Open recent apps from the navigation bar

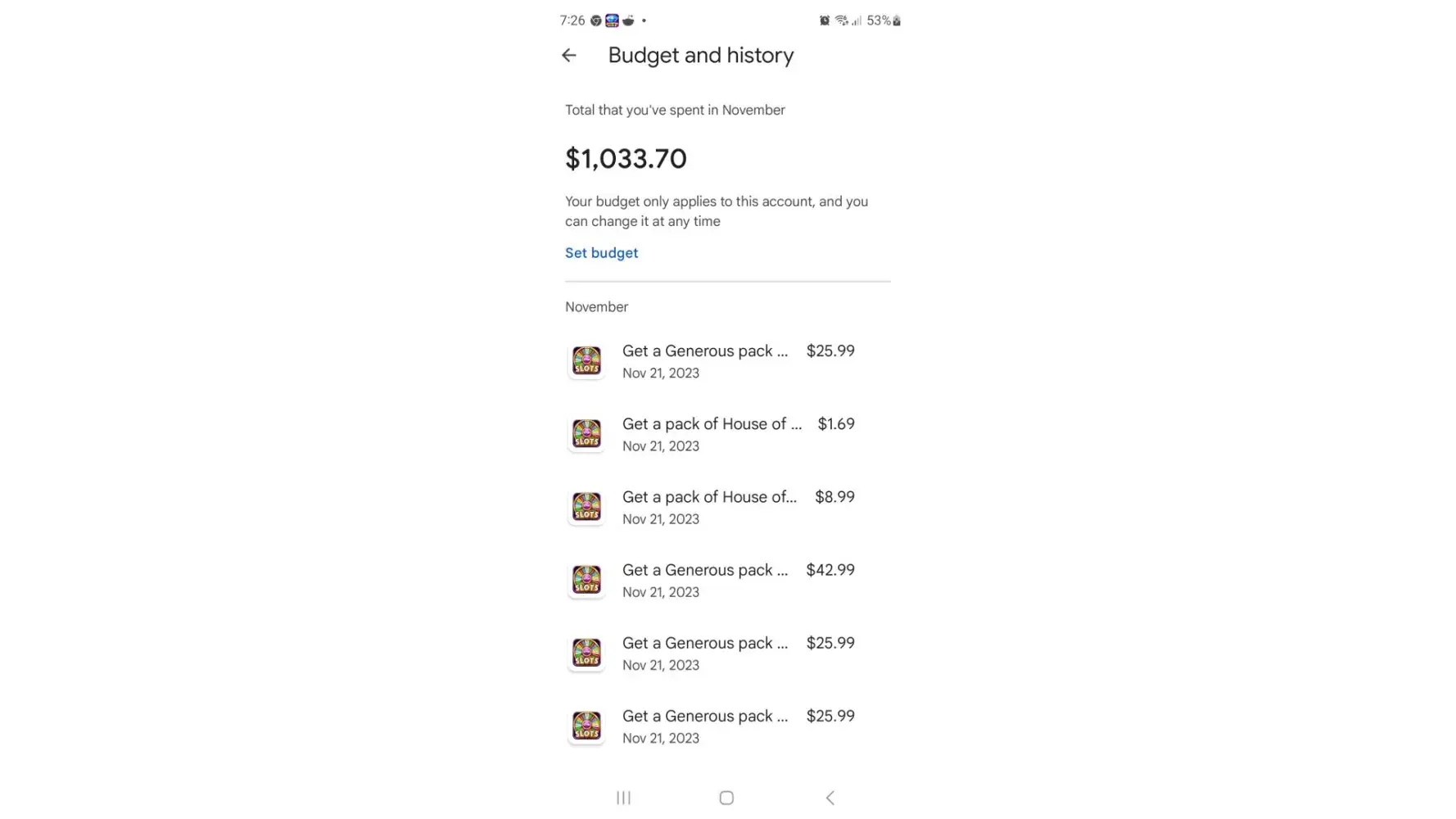click(623, 798)
